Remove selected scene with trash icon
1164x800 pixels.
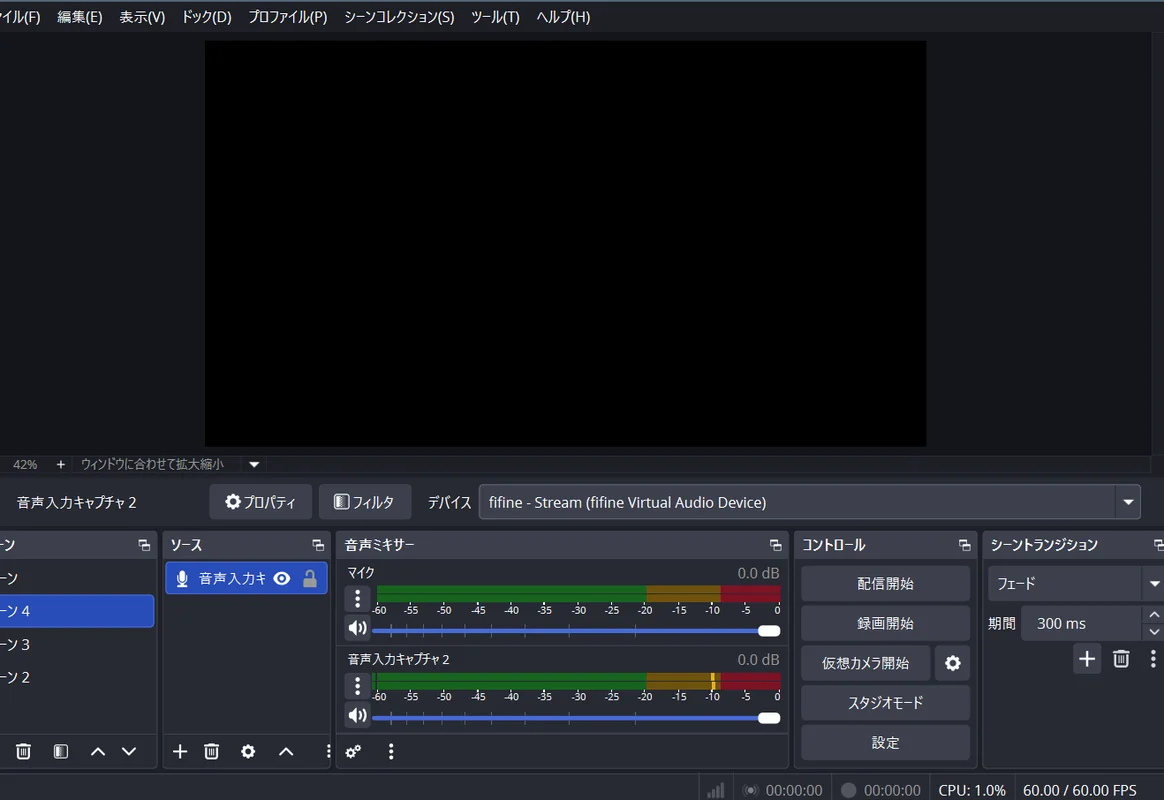23,752
